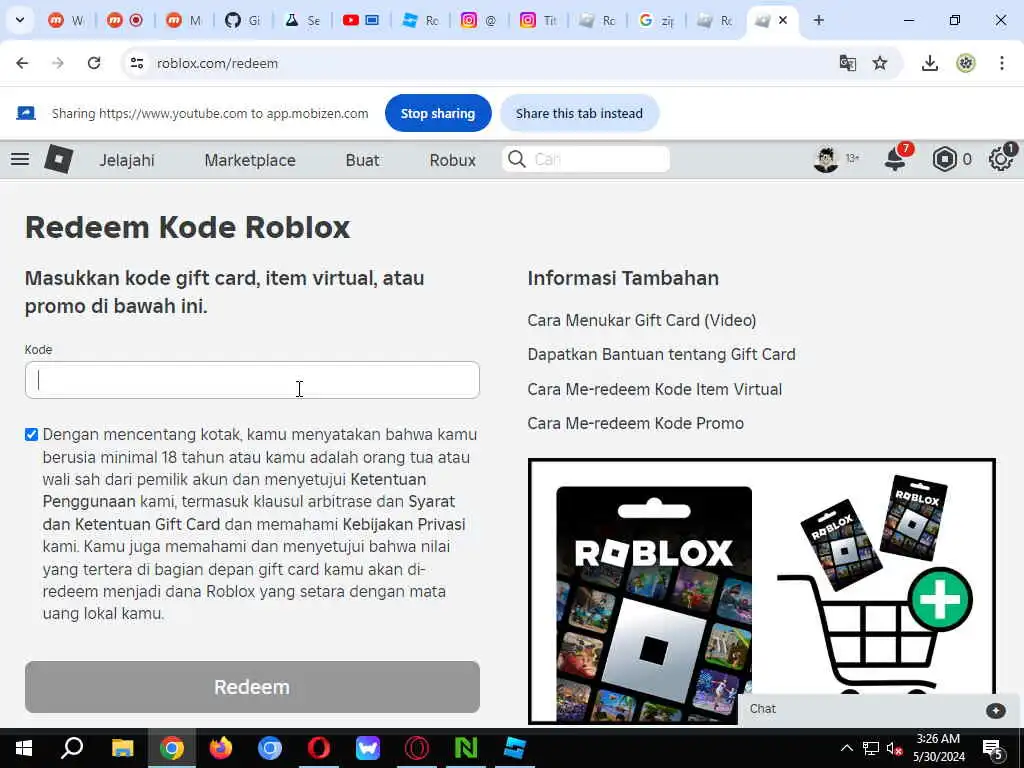
Task: Open the Windows notification center
Action: coord(993,749)
